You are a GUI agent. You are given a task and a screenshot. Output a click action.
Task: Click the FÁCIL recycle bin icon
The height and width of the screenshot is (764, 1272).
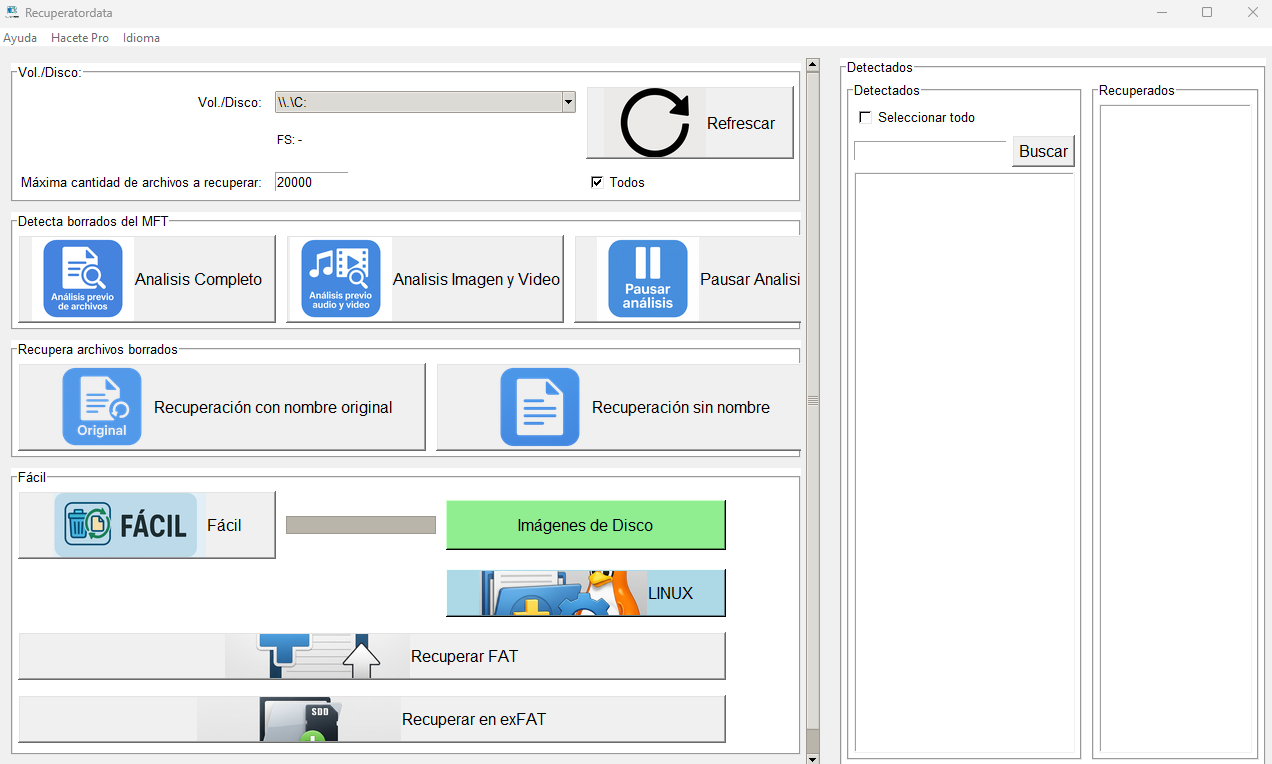click(126, 525)
